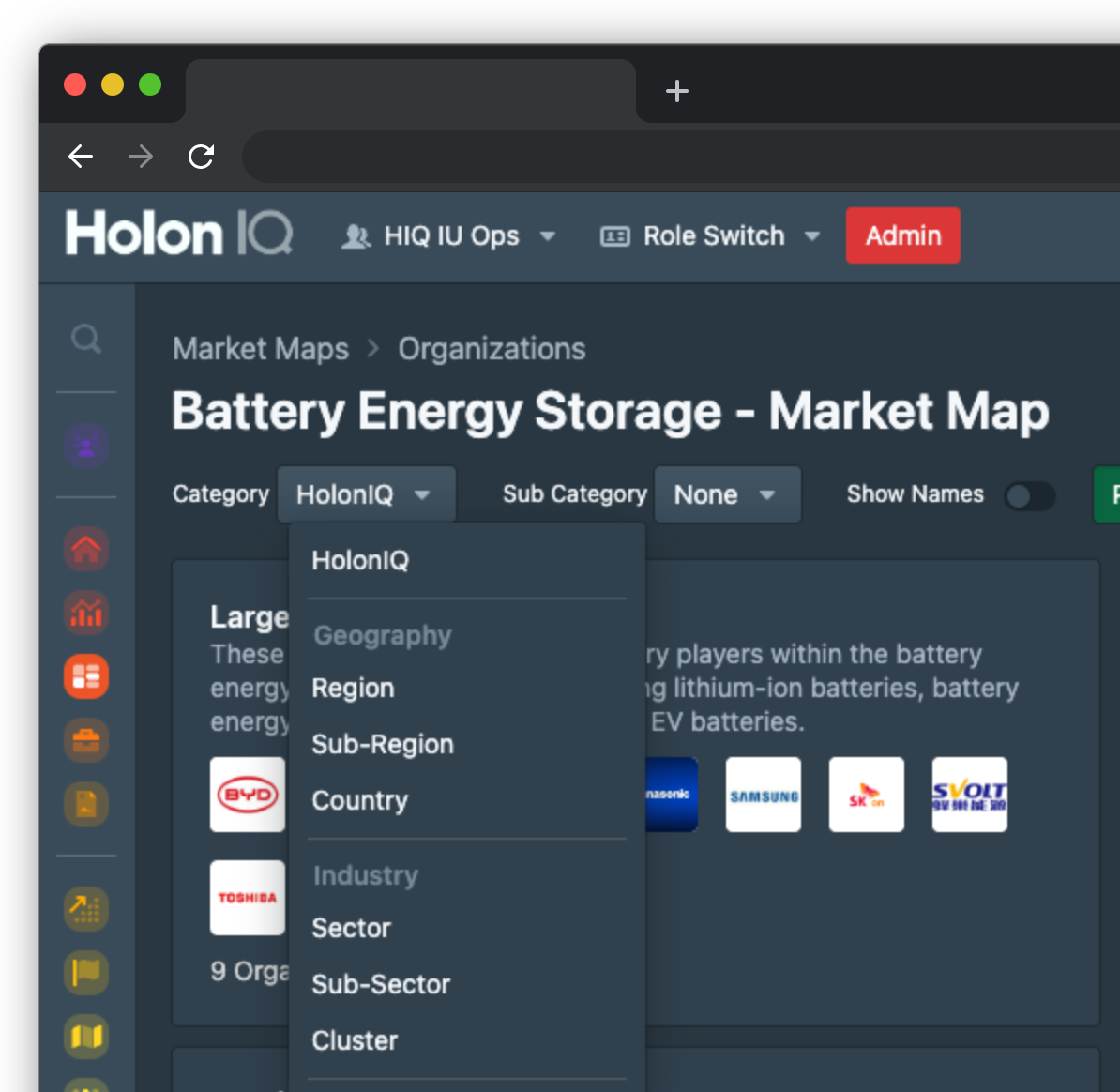Screen dimensions: 1120x1092
Task: Open the Panasonic organization logo
Action: 672,795
